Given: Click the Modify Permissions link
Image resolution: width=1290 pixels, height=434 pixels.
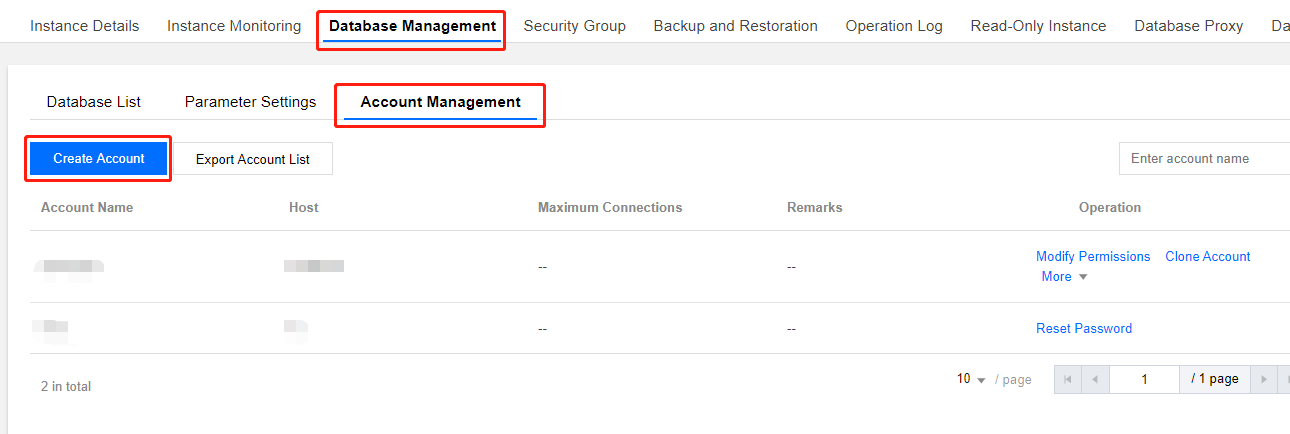Looking at the screenshot, I should [1093, 257].
